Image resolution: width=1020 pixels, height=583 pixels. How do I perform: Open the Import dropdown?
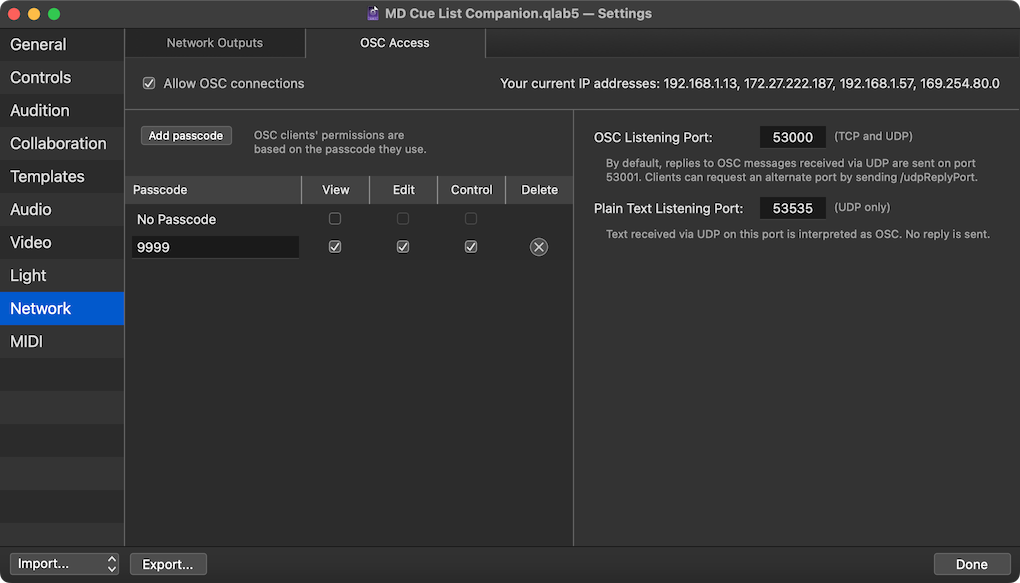click(64, 563)
